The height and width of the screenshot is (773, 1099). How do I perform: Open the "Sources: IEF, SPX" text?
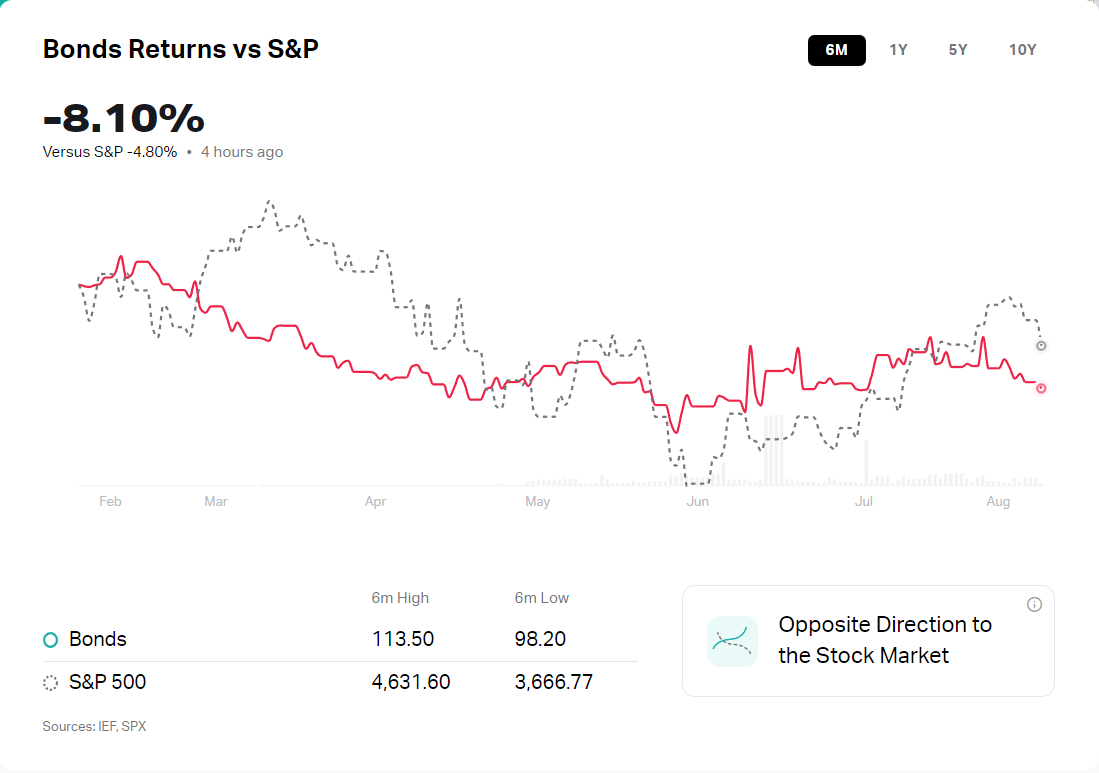tap(94, 727)
